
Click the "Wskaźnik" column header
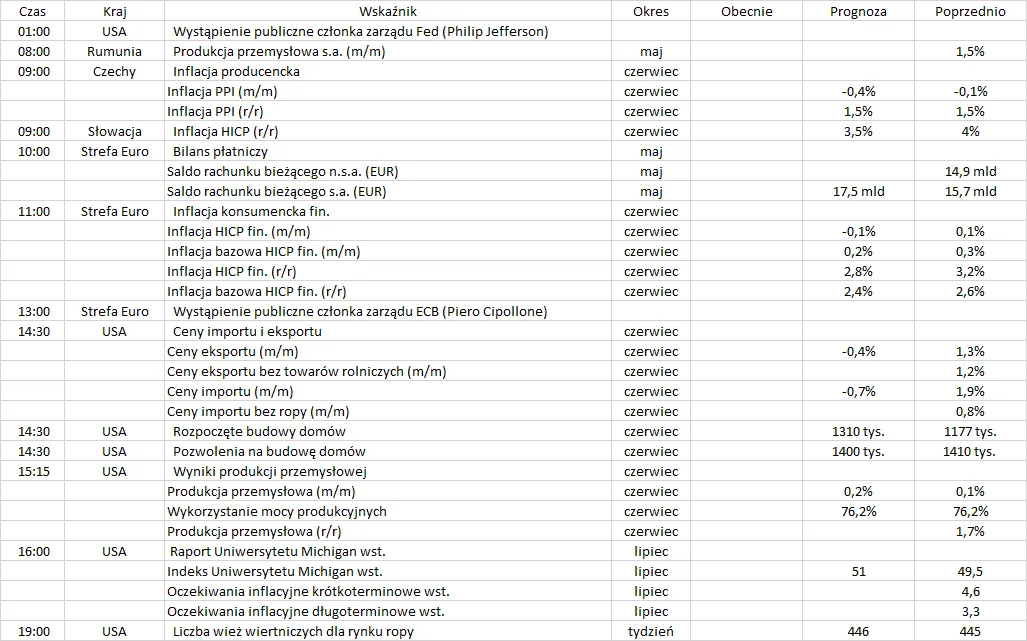tap(388, 11)
